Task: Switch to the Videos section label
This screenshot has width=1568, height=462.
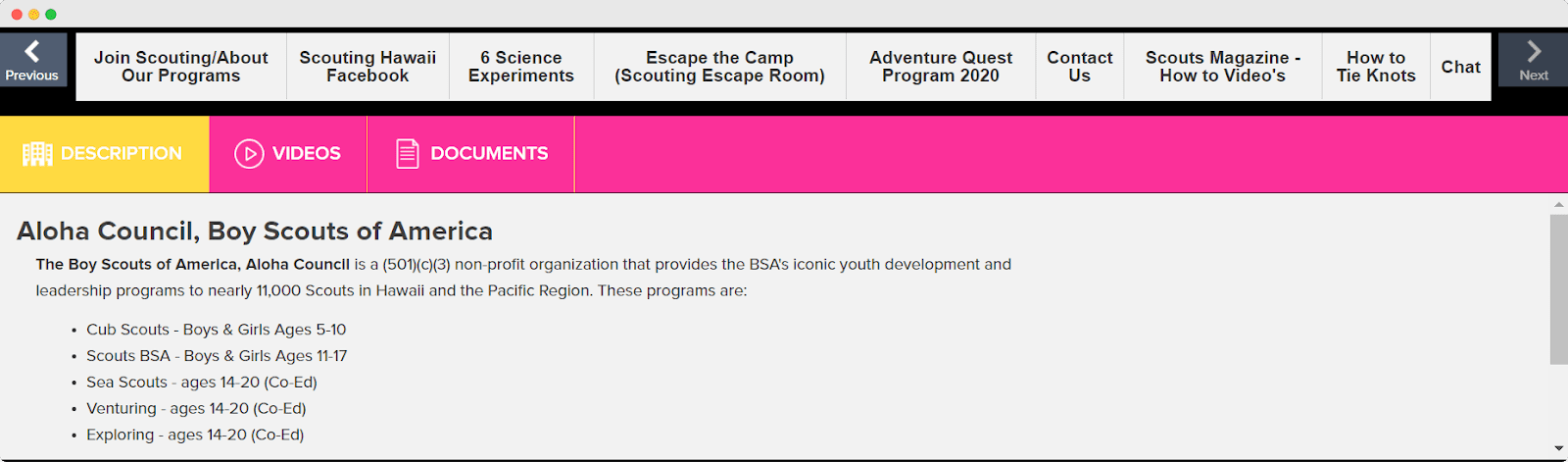Action: (307, 154)
